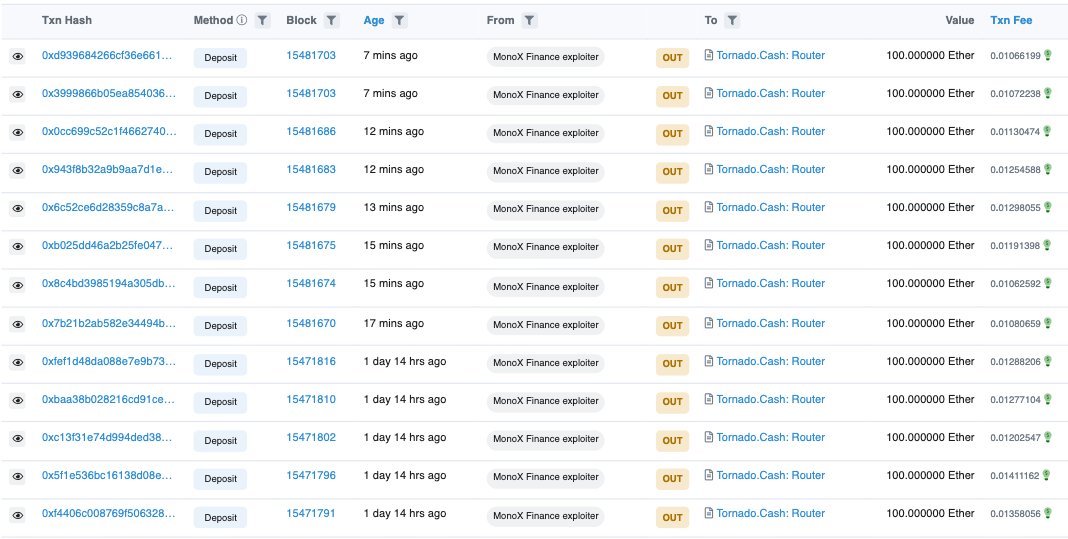Preview transaction 0xf4406c008769f506328 eye icon
Screen dimensions: 1068x539
pyautogui.click(x=18, y=514)
